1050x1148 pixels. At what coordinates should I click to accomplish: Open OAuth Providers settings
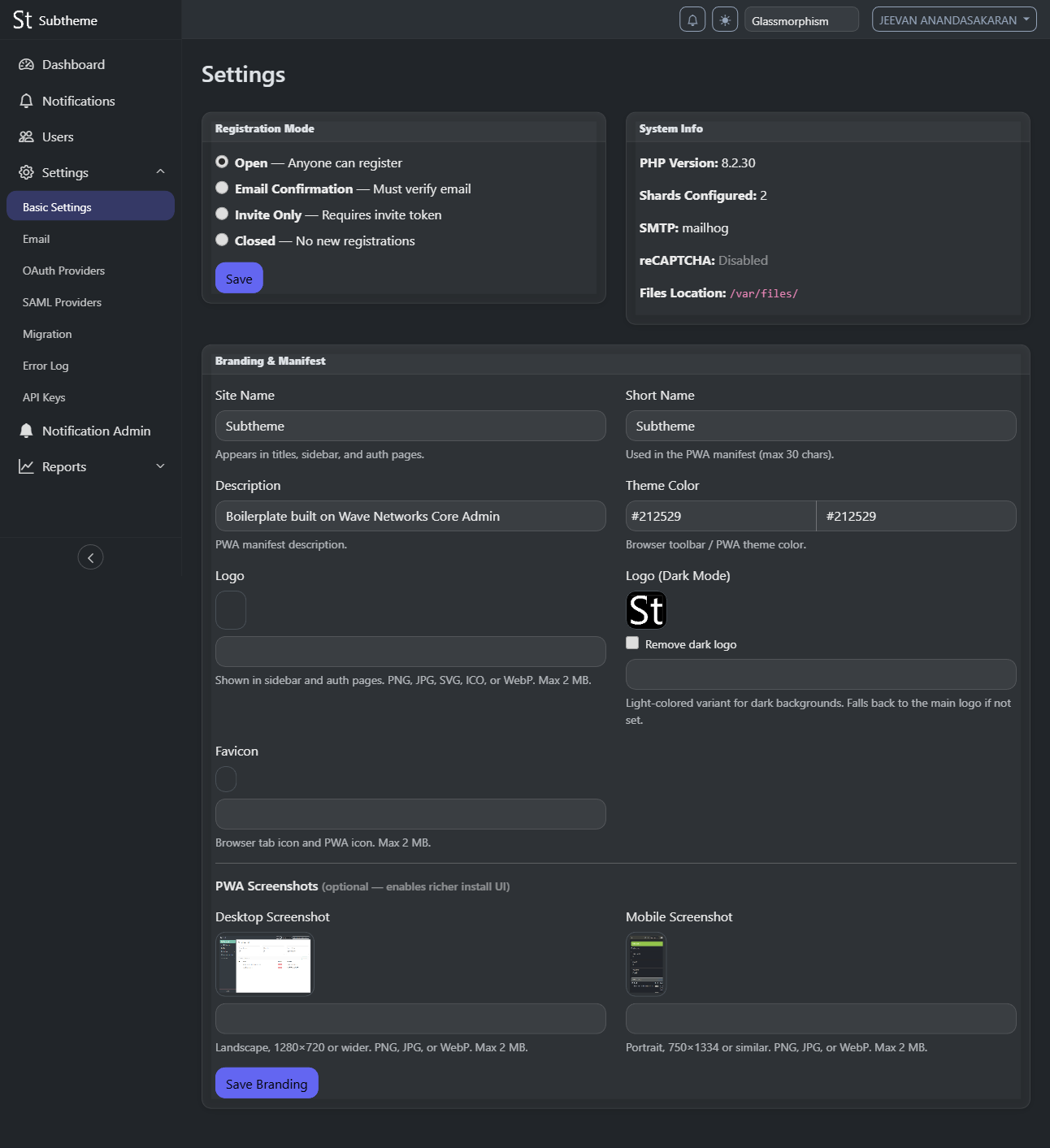90,271
